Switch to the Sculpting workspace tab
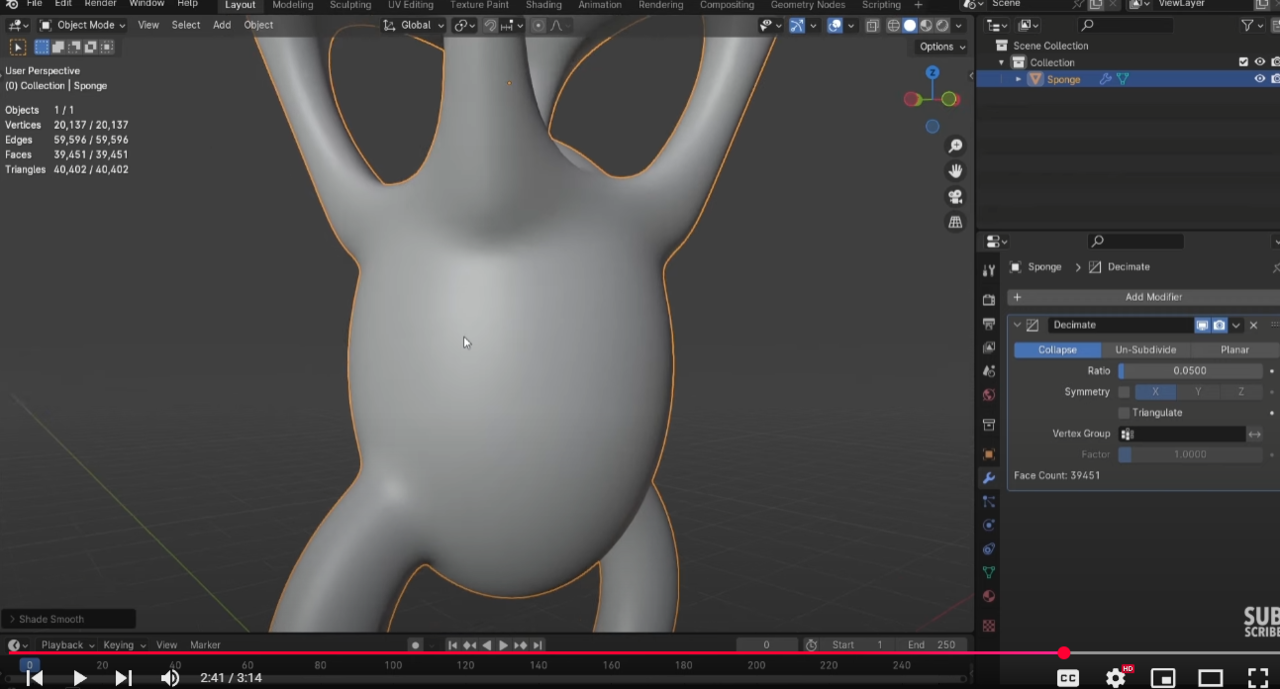Screen dimensions: 1280x689 350,5
